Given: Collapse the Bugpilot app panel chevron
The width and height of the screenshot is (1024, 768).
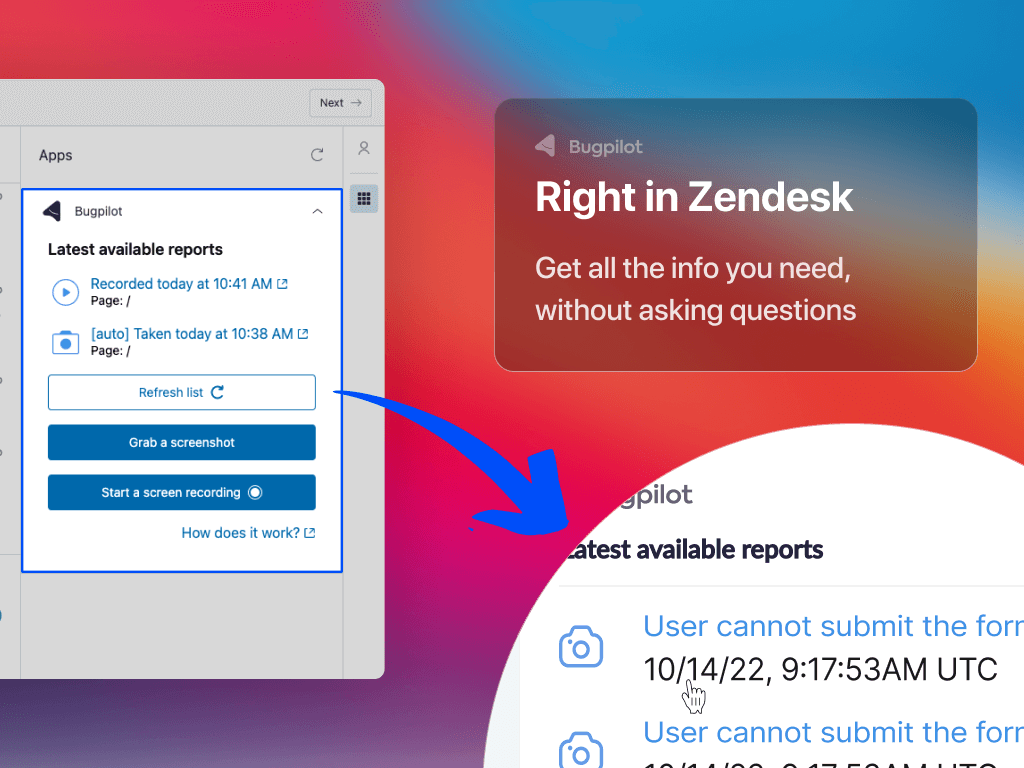Looking at the screenshot, I should 317,211.
